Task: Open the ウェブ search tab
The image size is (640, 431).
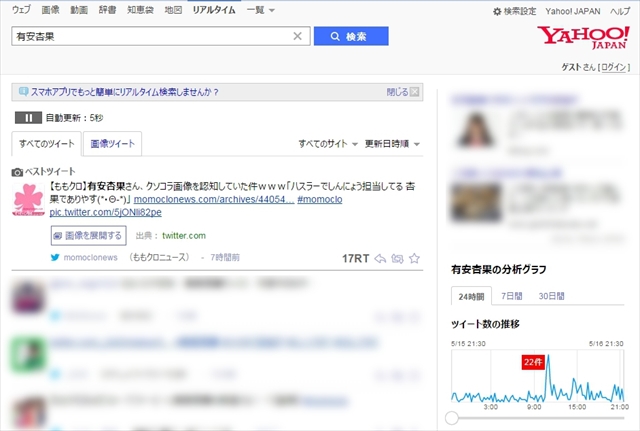Action: click(21, 10)
